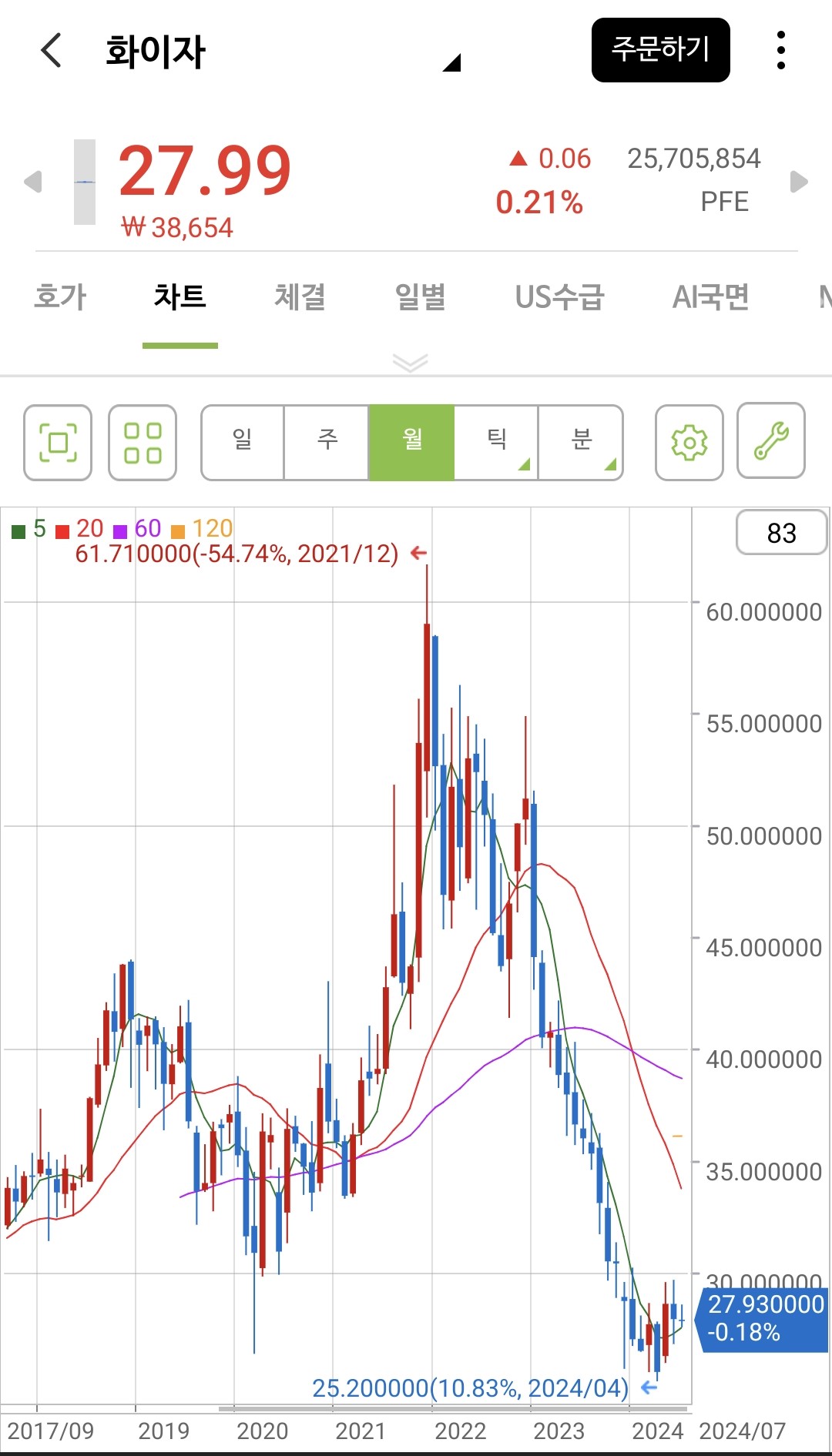Toggle fullscreen chart view icon
The width and height of the screenshot is (832, 1456).
(x=58, y=443)
